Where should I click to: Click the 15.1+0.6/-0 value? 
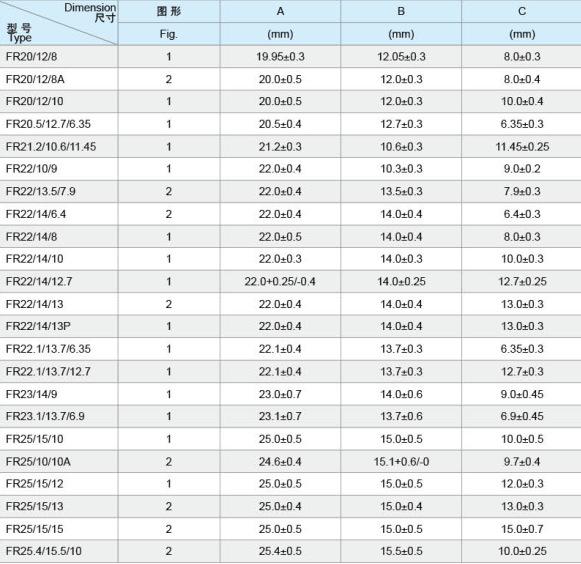point(401,462)
